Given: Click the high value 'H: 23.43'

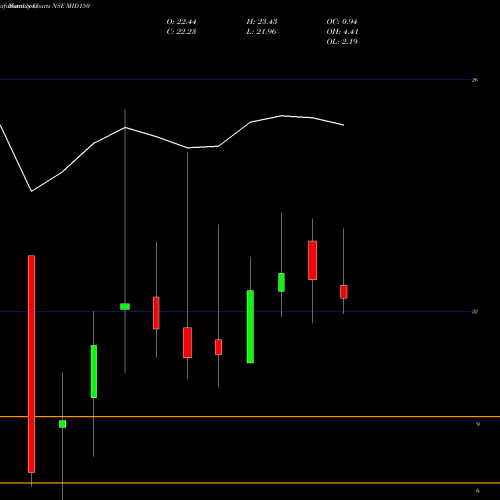Looking at the screenshot, I should (262, 22).
